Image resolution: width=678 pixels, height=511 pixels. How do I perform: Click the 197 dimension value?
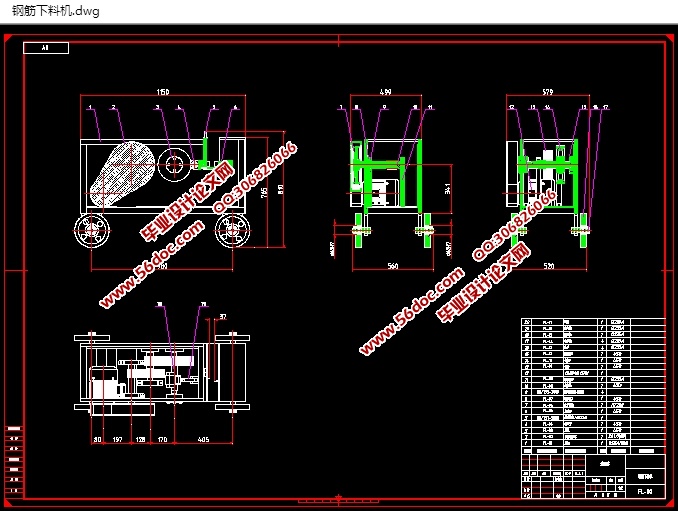[x=117, y=439]
